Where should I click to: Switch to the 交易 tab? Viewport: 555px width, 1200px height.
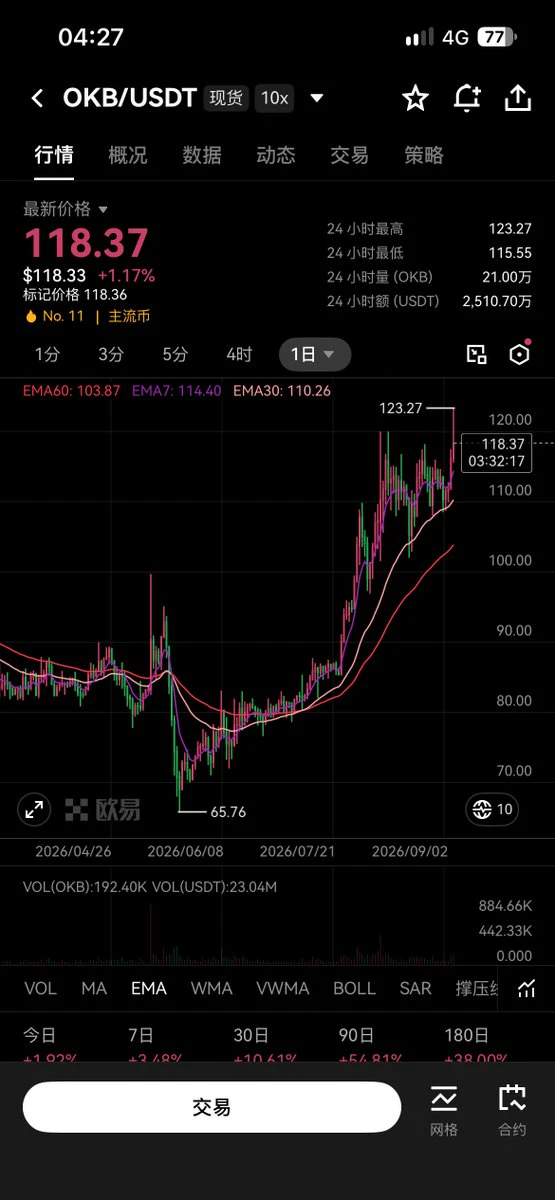pos(350,155)
